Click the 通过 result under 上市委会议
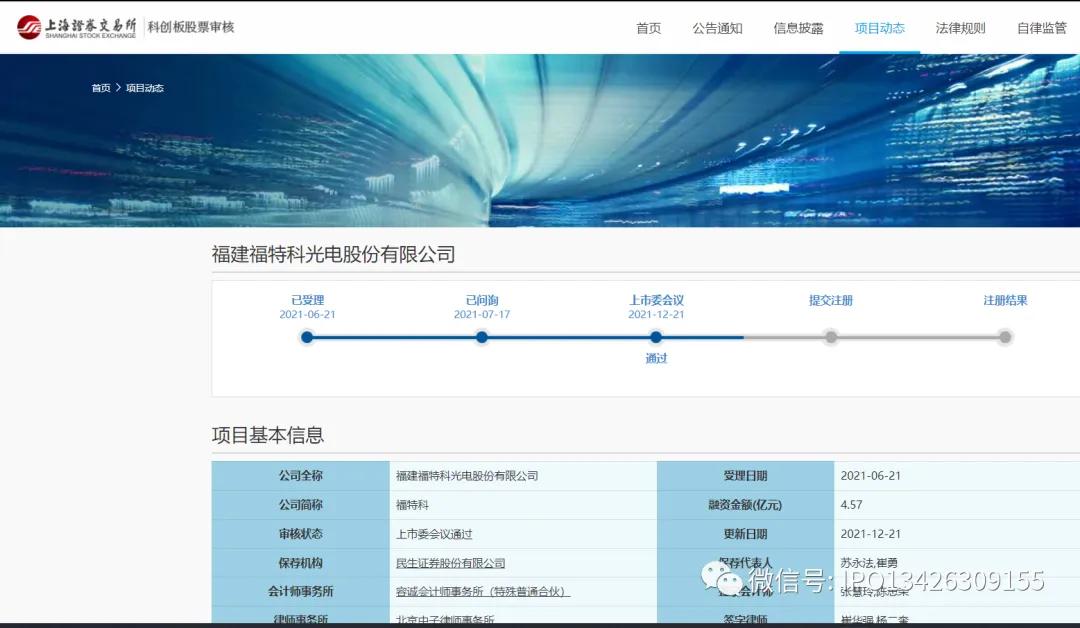1080x628 pixels. pyautogui.click(x=656, y=358)
